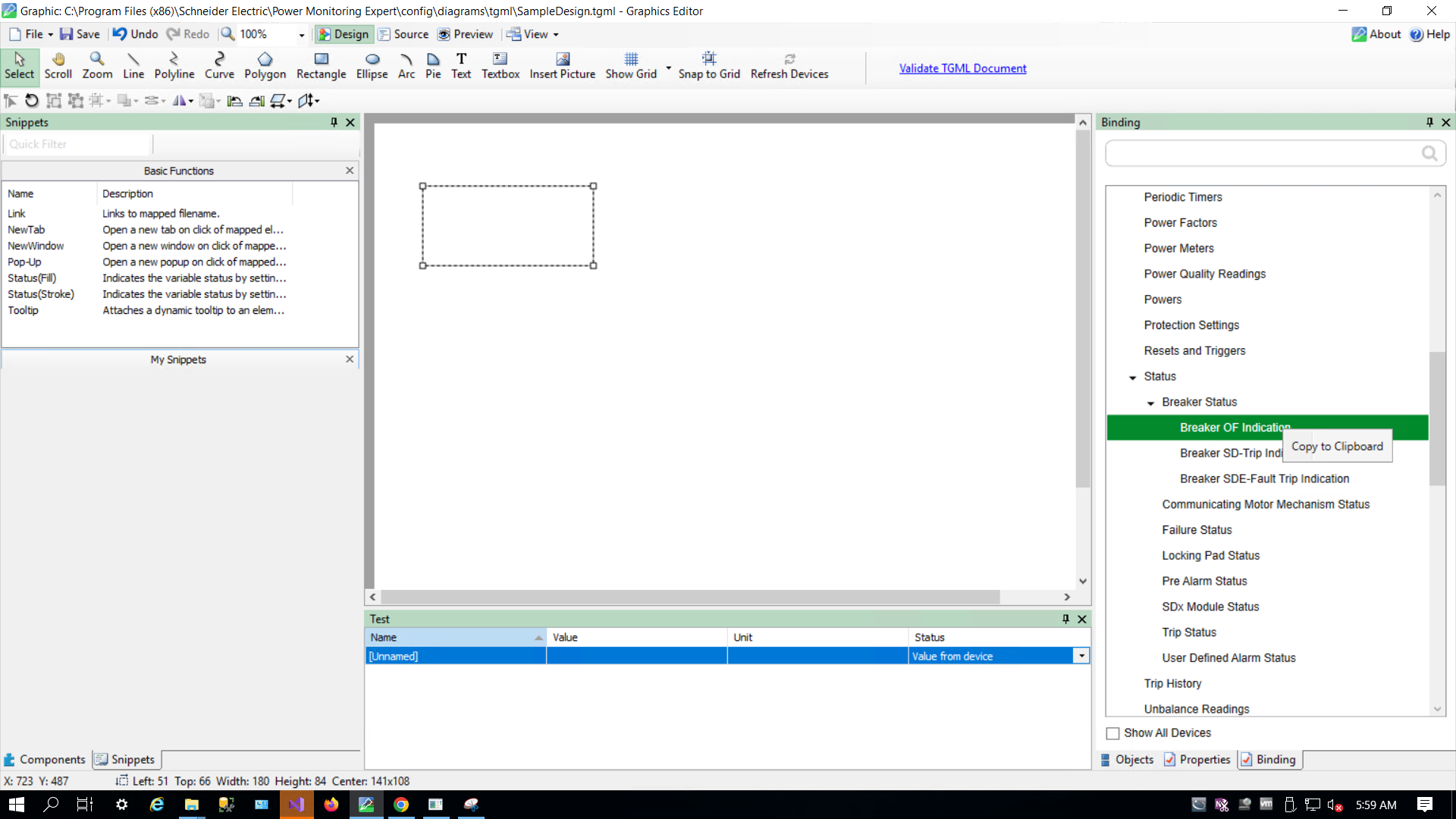The image size is (1456, 819).
Task: Click the Undo button
Action: 135,34
